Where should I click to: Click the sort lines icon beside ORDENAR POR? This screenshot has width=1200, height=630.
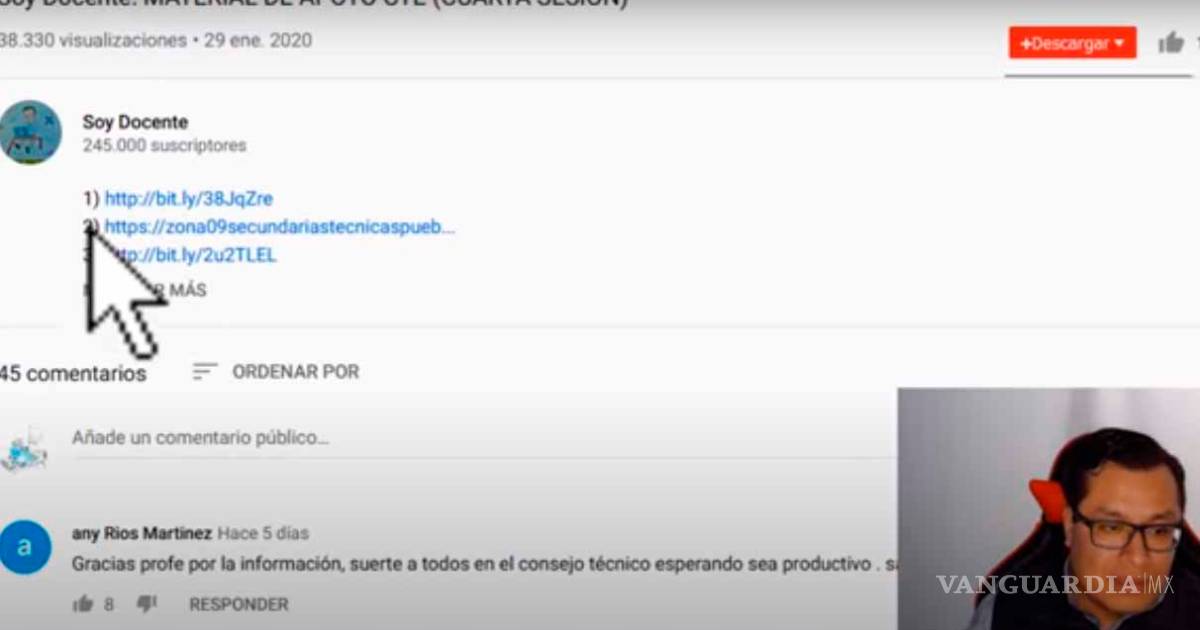click(205, 372)
